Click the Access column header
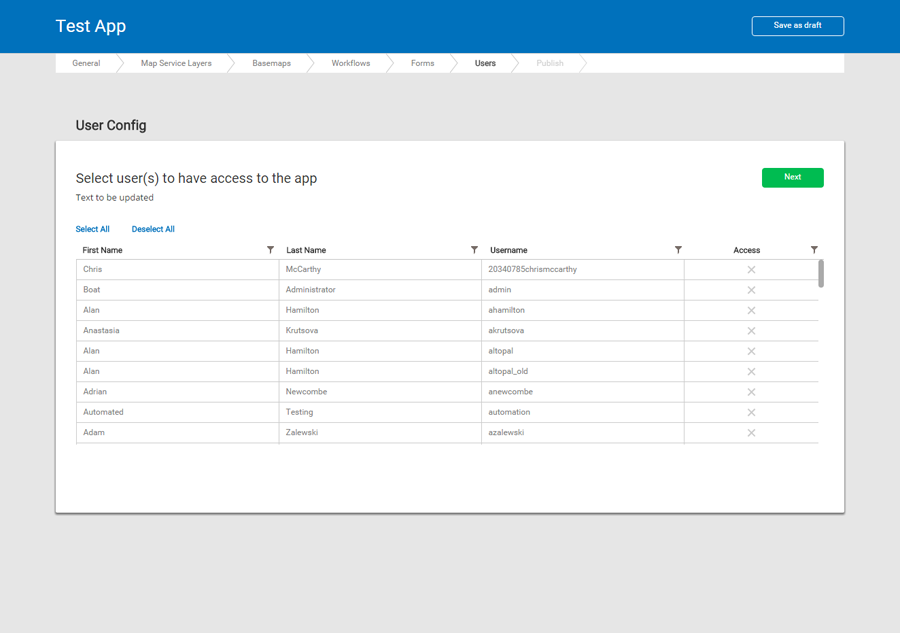Viewport: 900px width, 633px height. click(747, 250)
